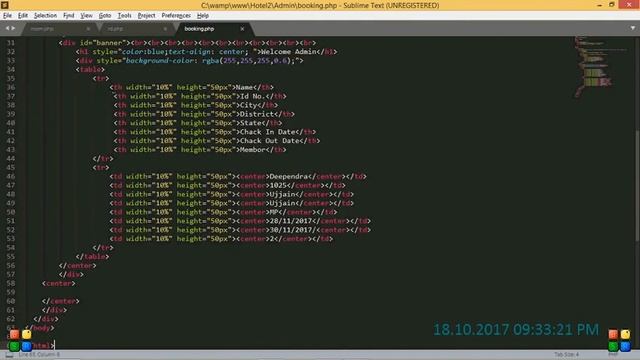Open the Edit menu
This screenshot has height=360, width=640.
tap(23, 16)
